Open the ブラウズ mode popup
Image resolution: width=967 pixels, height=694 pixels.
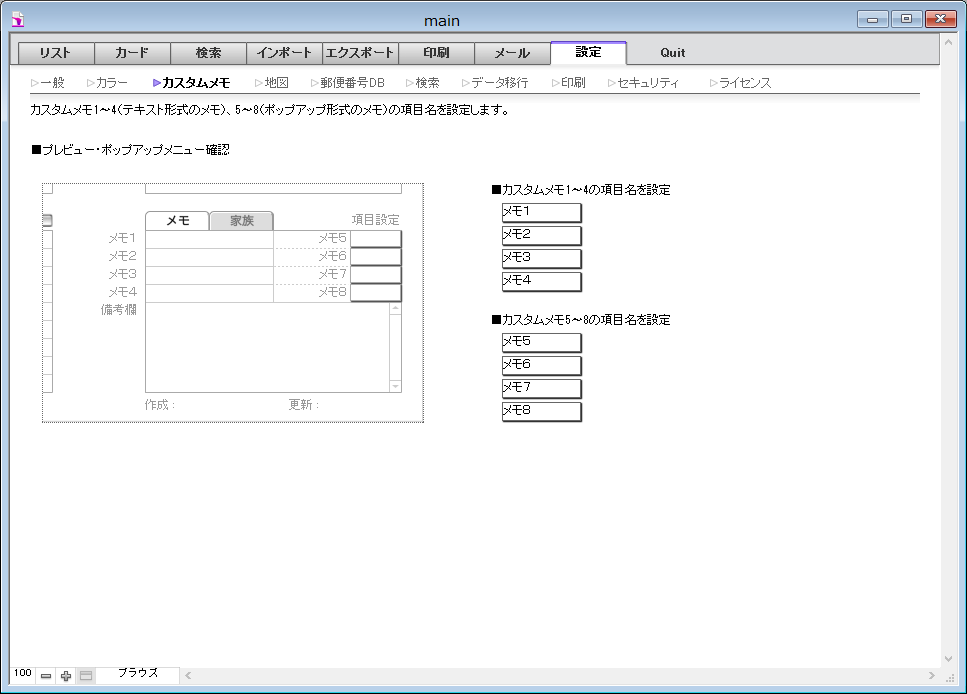pyautogui.click(x=138, y=674)
